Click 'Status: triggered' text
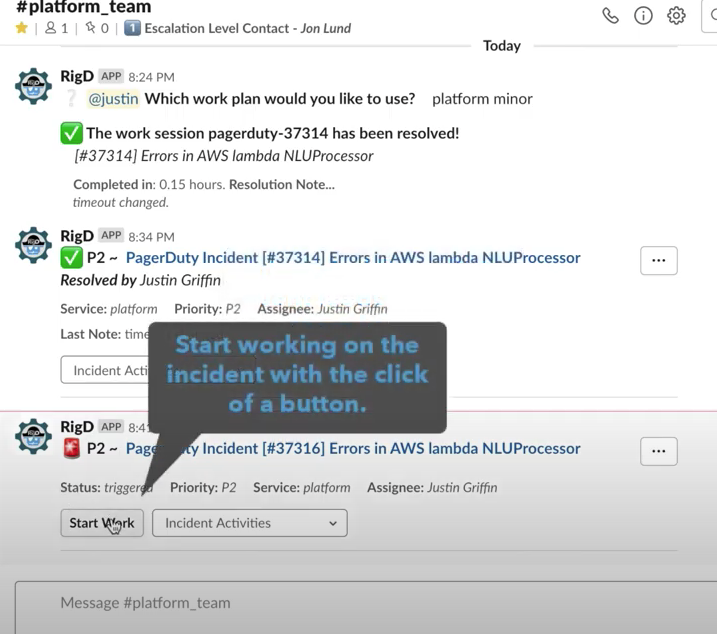Screen dimensions: 717x634 (107, 488)
